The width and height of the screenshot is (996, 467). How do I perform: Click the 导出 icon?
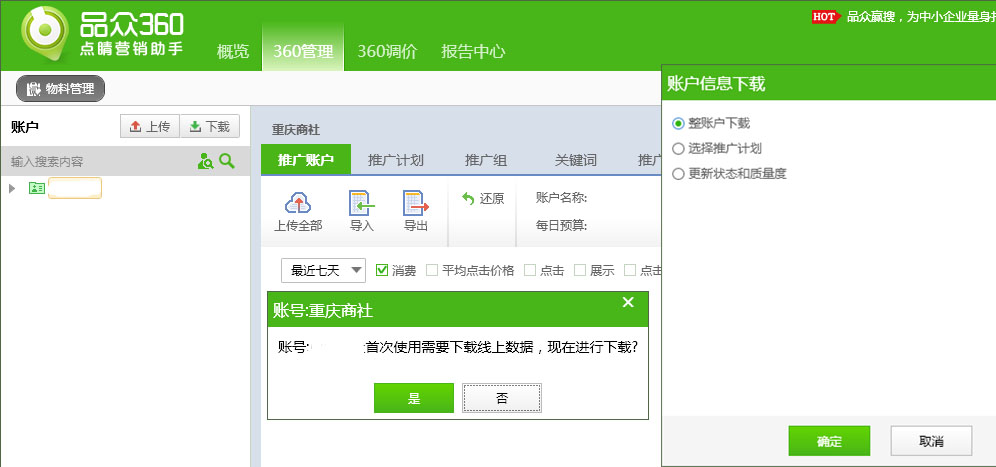coord(416,203)
